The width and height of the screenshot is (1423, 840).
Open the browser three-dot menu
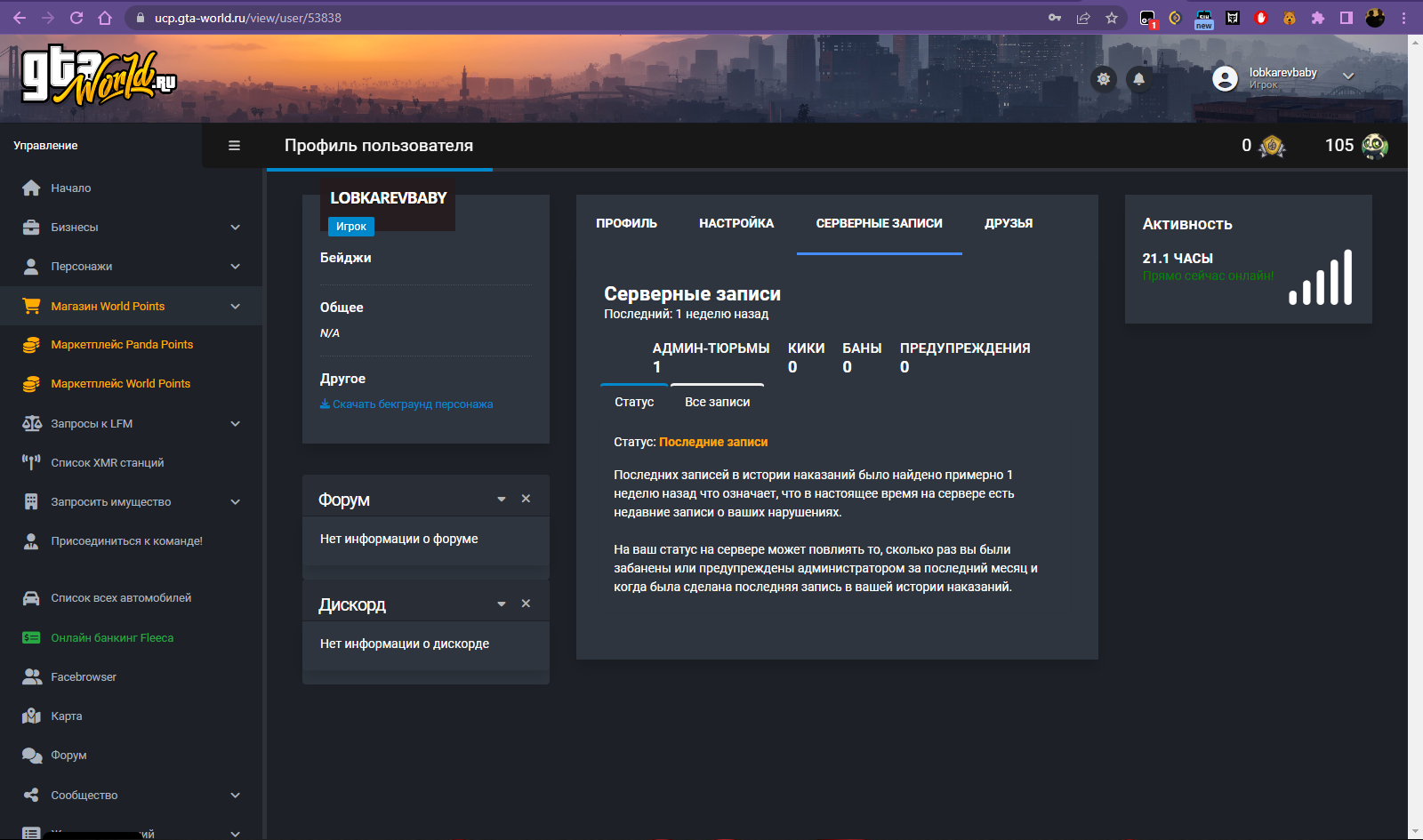pyautogui.click(x=1404, y=18)
